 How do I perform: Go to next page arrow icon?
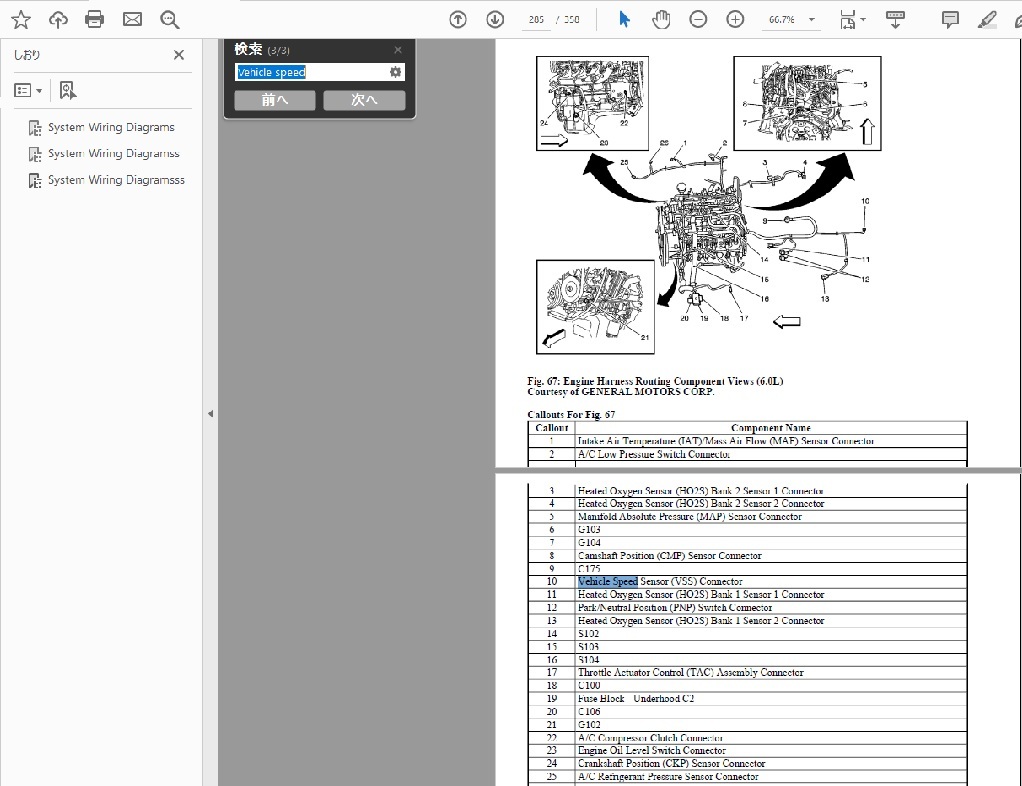495,20
